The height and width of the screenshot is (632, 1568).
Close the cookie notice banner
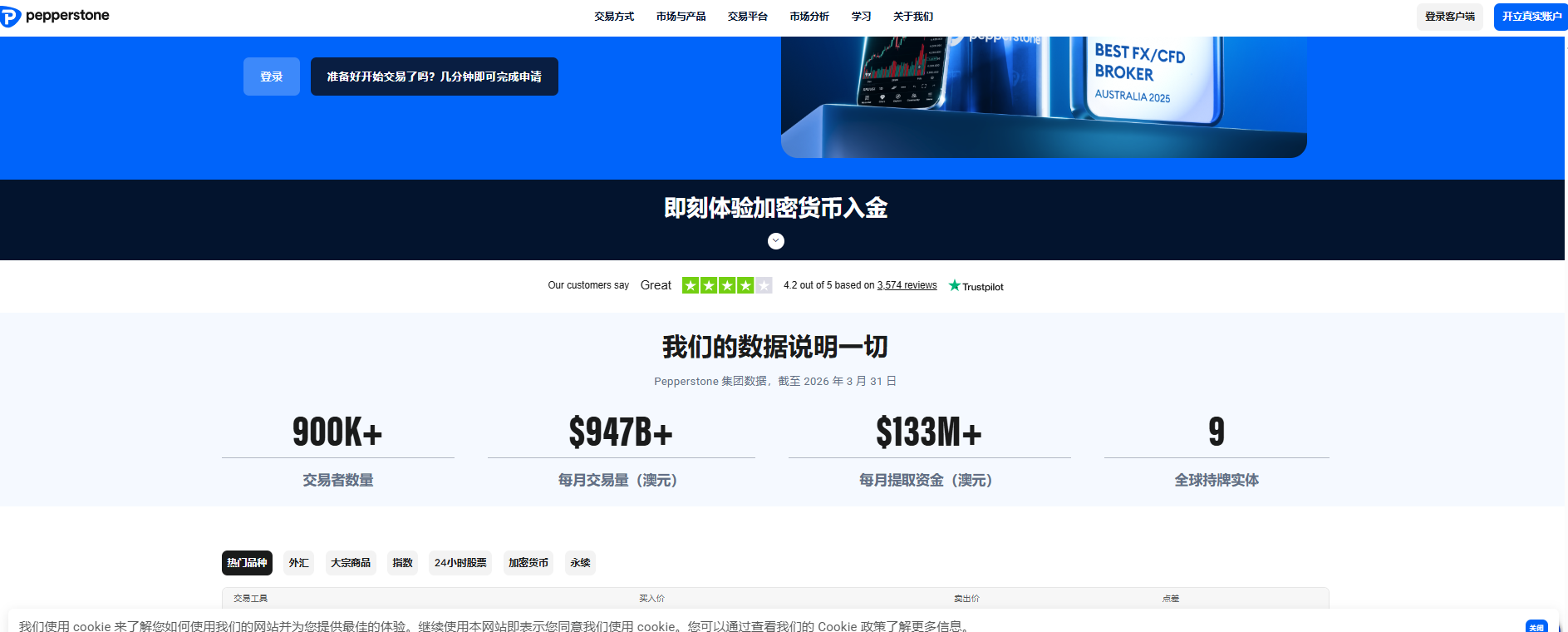[1536, 626]
